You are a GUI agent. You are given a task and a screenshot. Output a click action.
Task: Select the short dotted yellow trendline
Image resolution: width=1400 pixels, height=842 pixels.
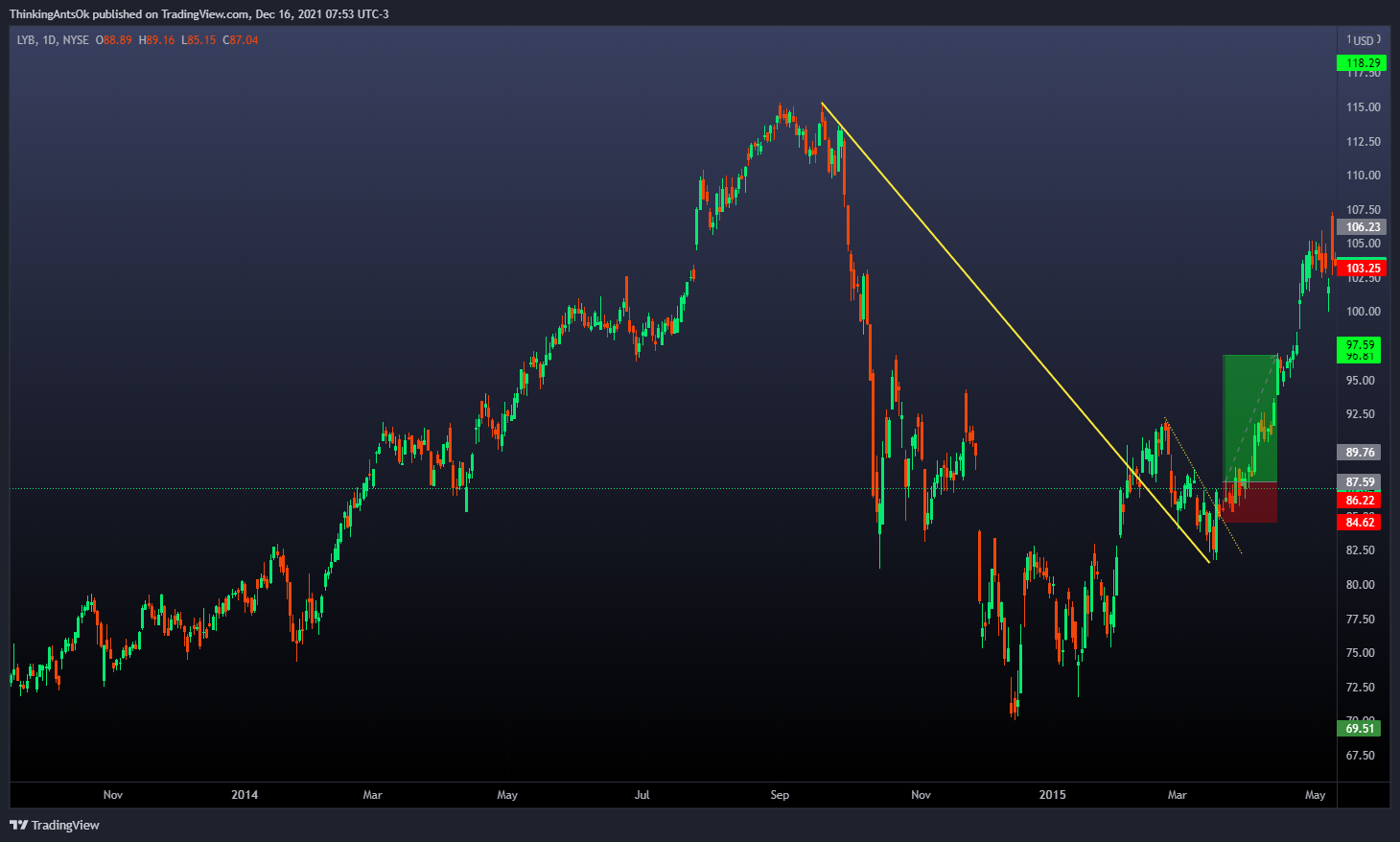click(x=1204, y=487)
